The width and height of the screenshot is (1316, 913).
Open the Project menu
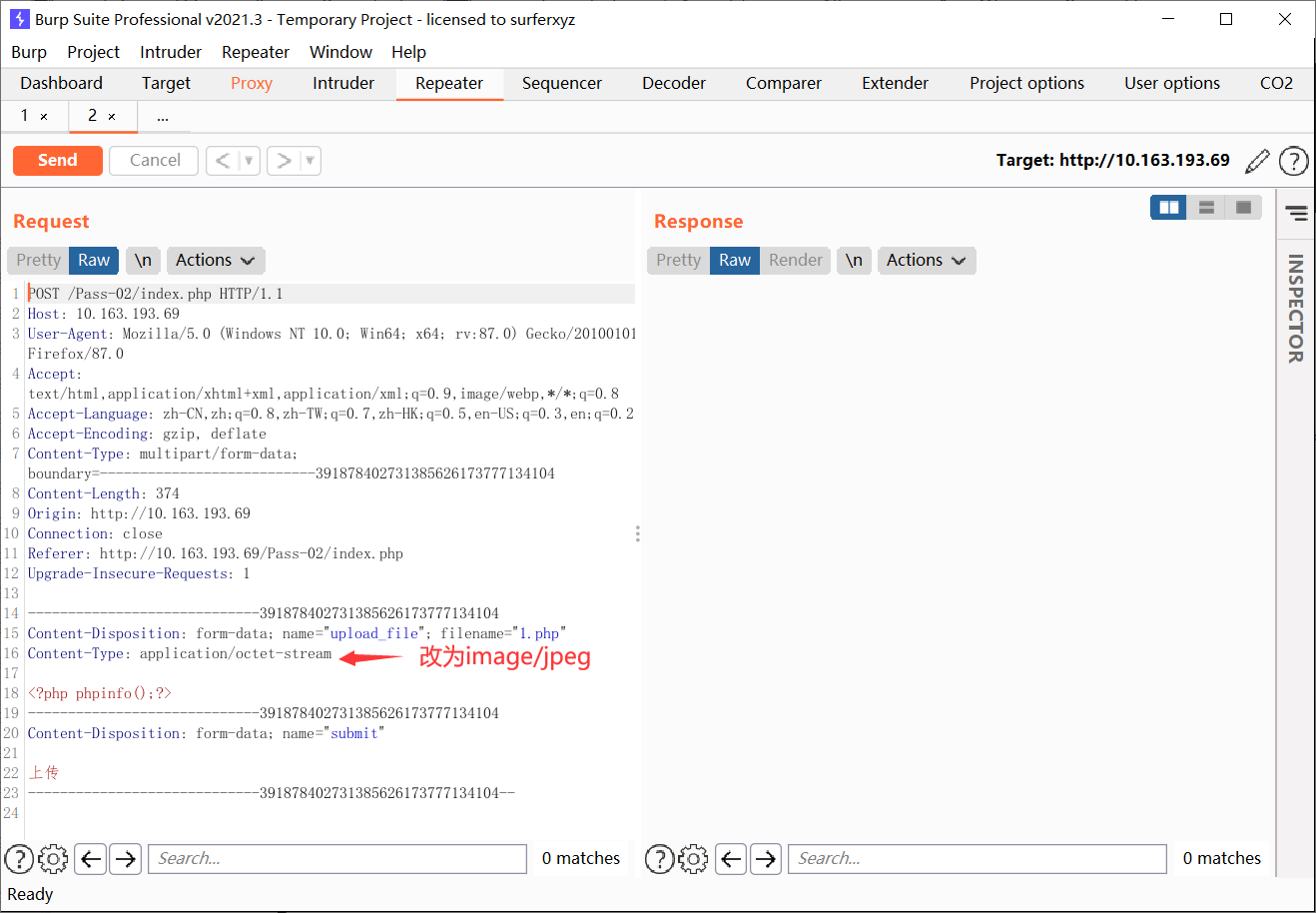point(93,52)
